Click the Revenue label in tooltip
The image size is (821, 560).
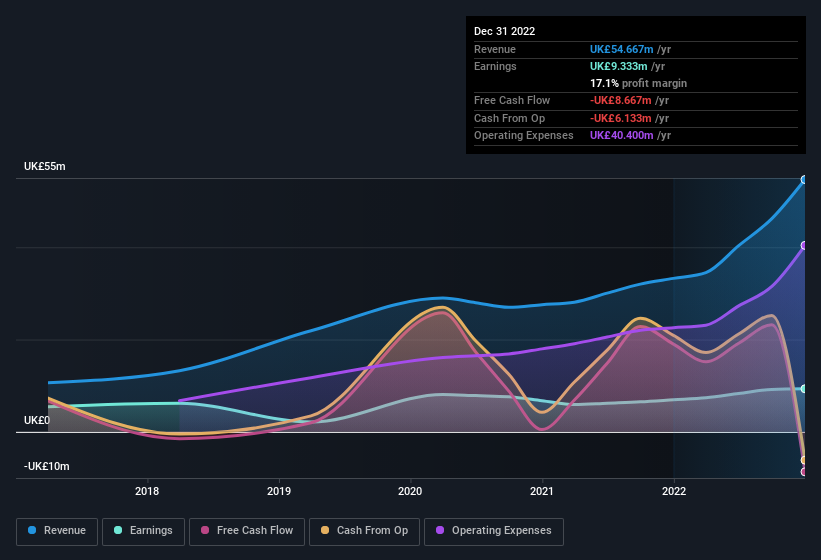pos(495,49)
